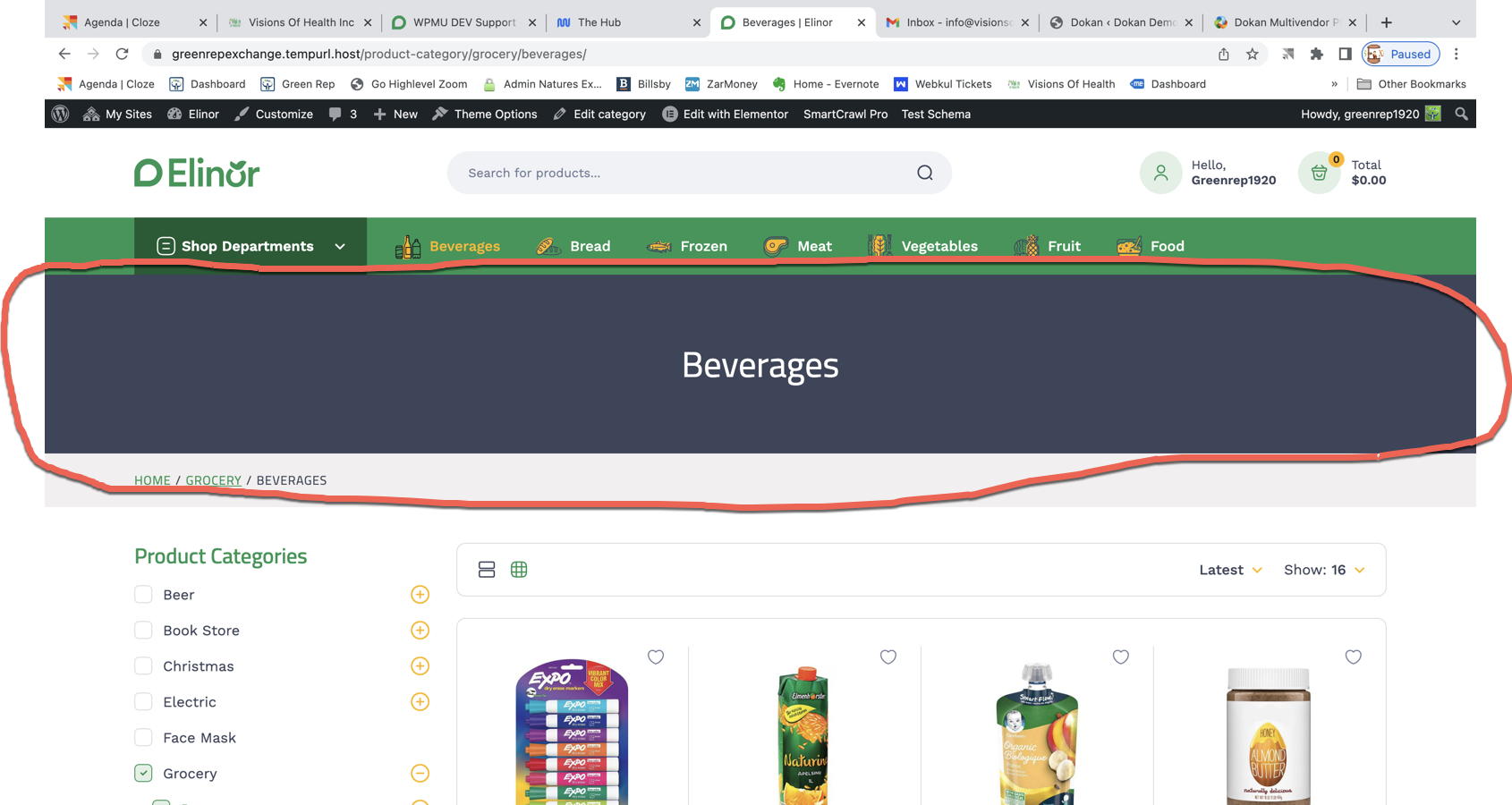Check the Electric category checkbox
The height and width of the screenshot is (805, 1512).
pos(143,701)
